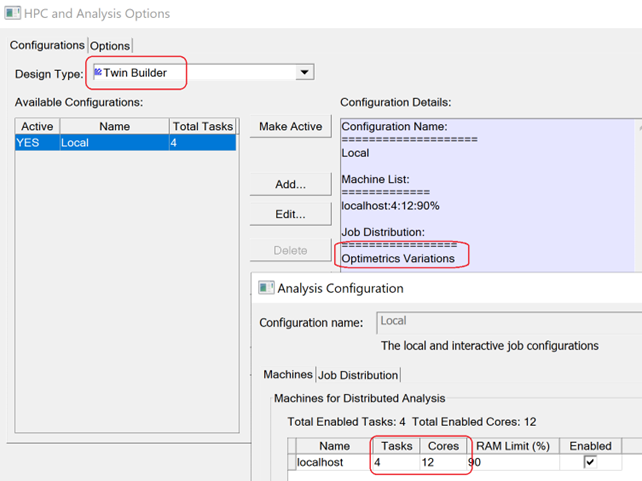Click the localhost name cell

332,462
